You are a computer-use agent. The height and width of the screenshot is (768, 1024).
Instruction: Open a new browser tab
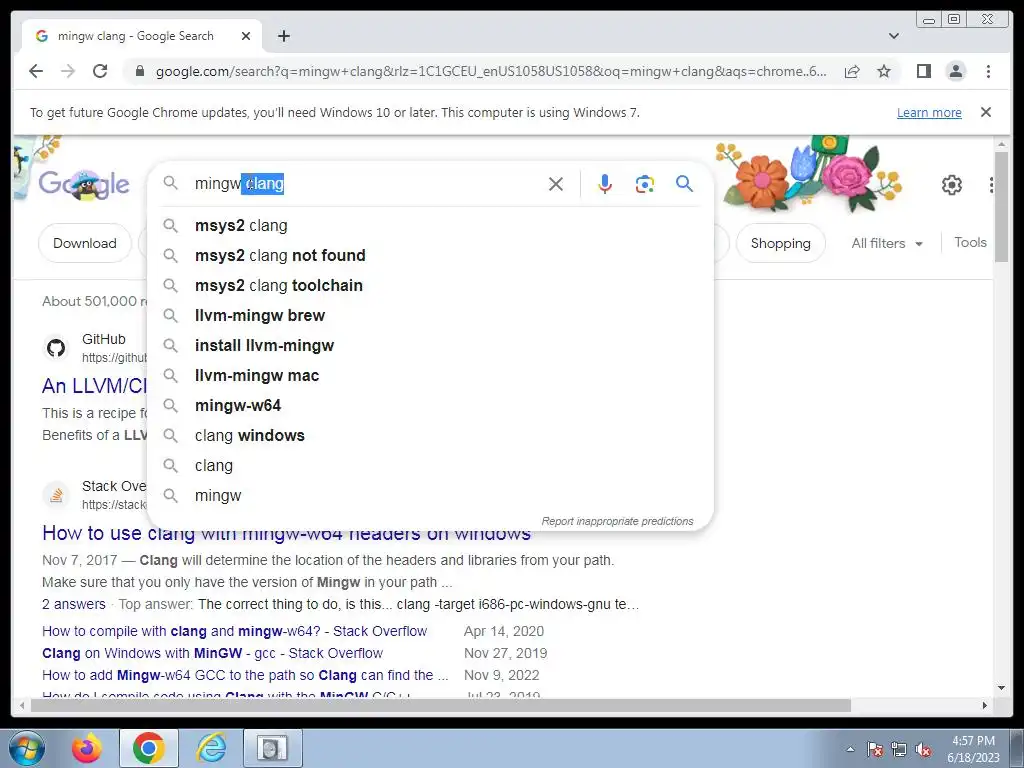coord(283,36)
